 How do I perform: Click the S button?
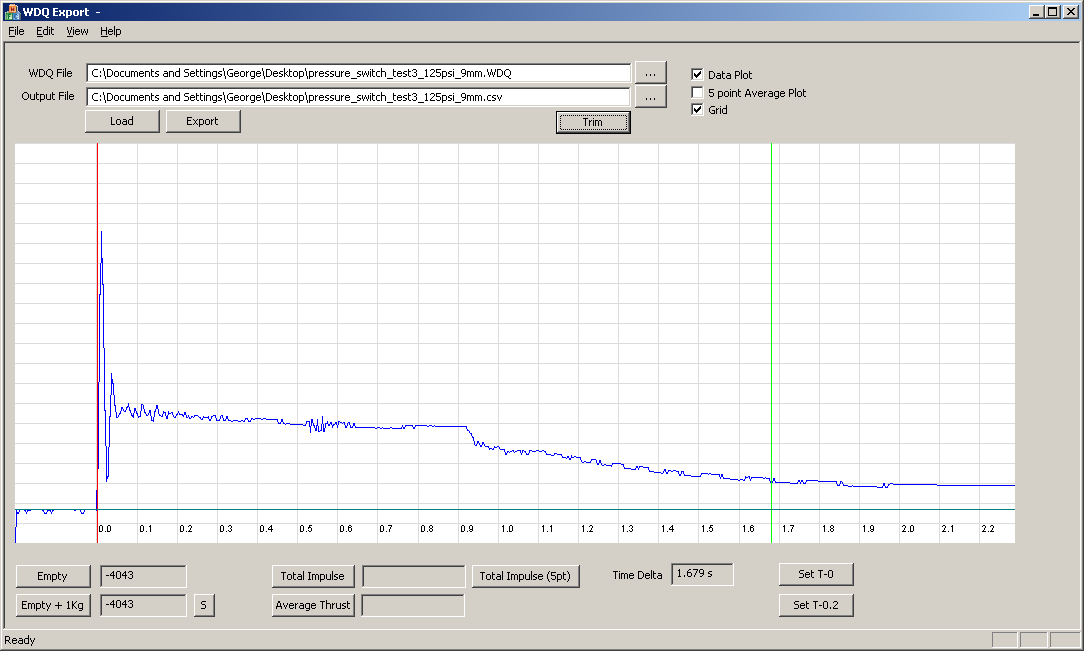pos(204,605)
